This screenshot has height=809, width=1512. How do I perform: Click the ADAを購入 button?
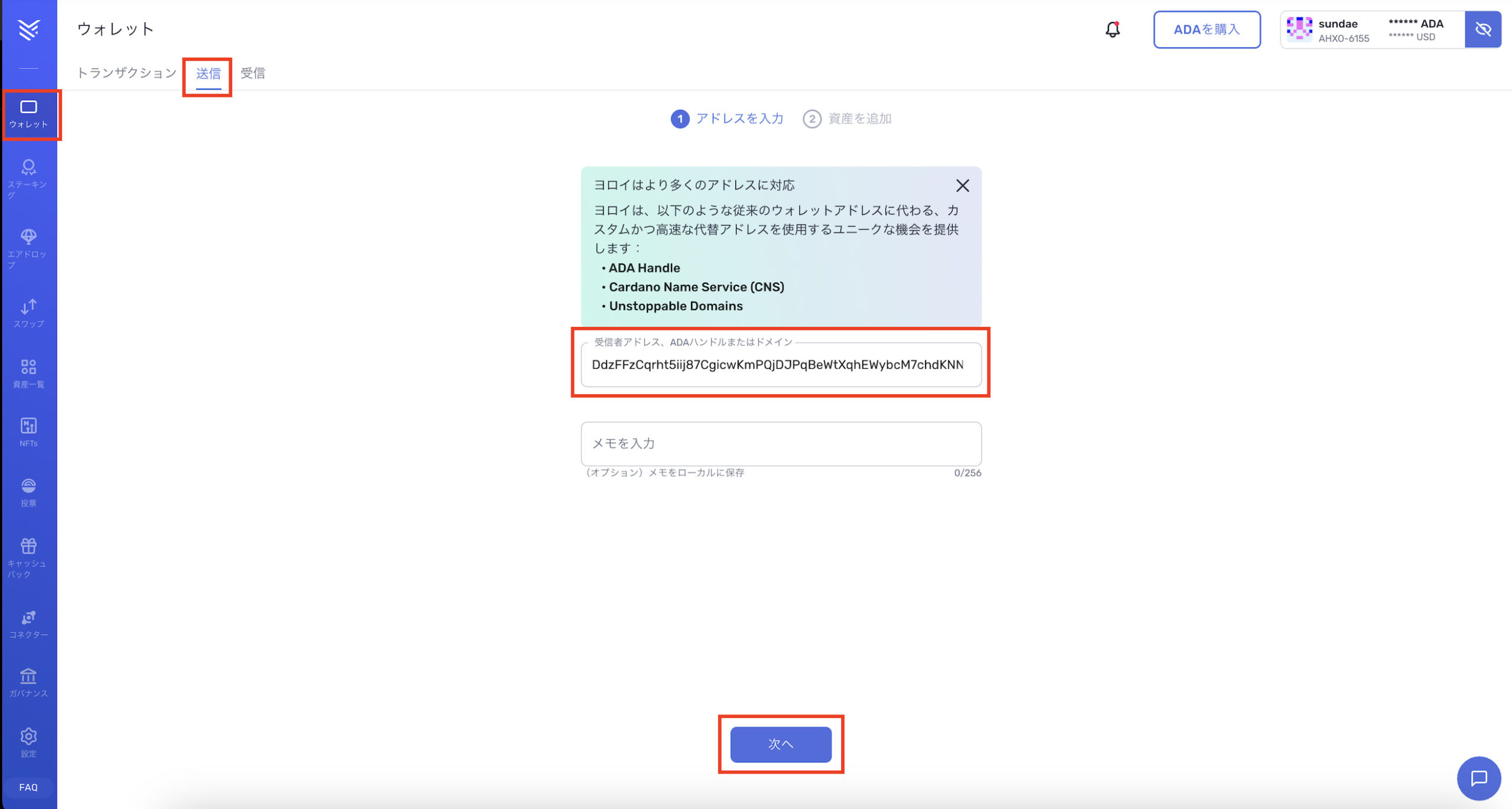[1206, 30]
